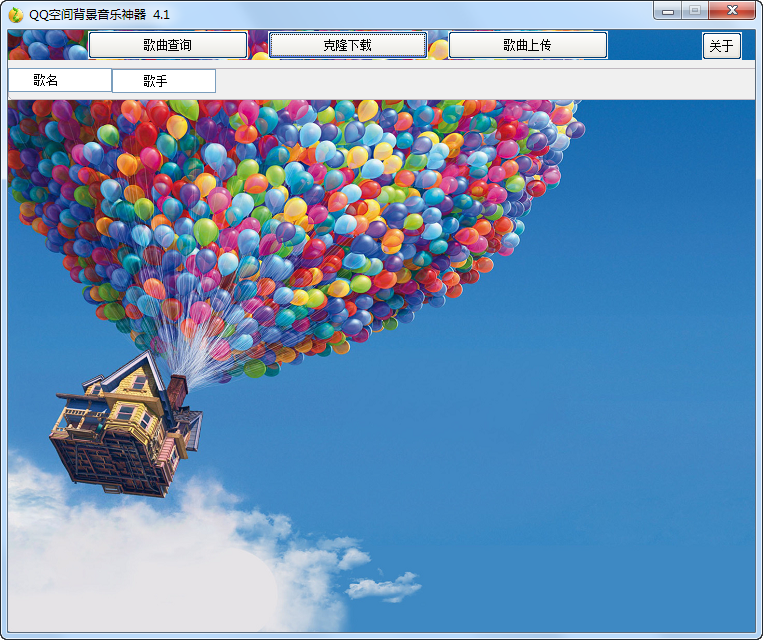763x640 pixels.
Task: Click the 歌曲查询 button
Action: tap(167, 45)
